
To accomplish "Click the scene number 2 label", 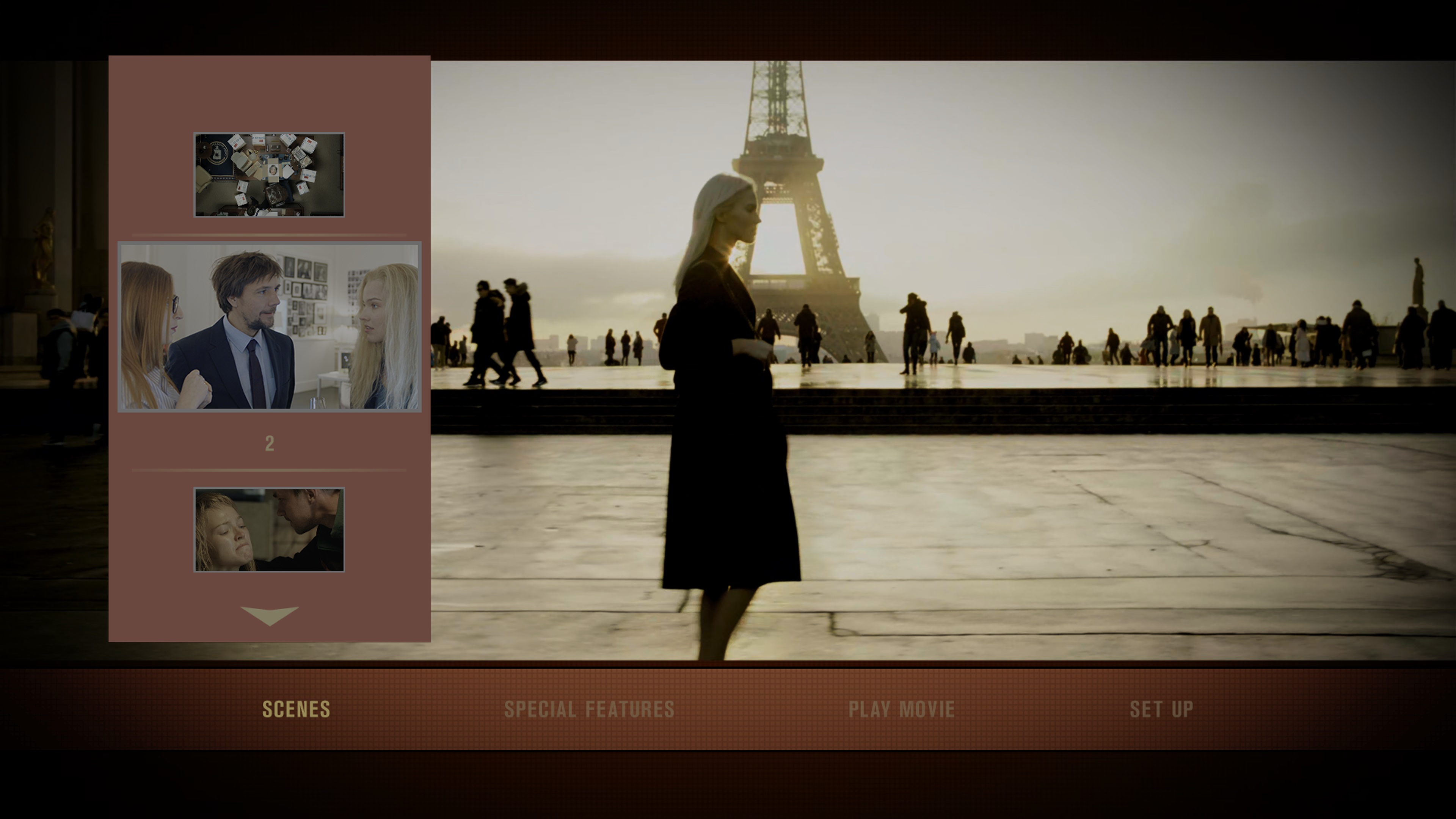I will (270, 443).
